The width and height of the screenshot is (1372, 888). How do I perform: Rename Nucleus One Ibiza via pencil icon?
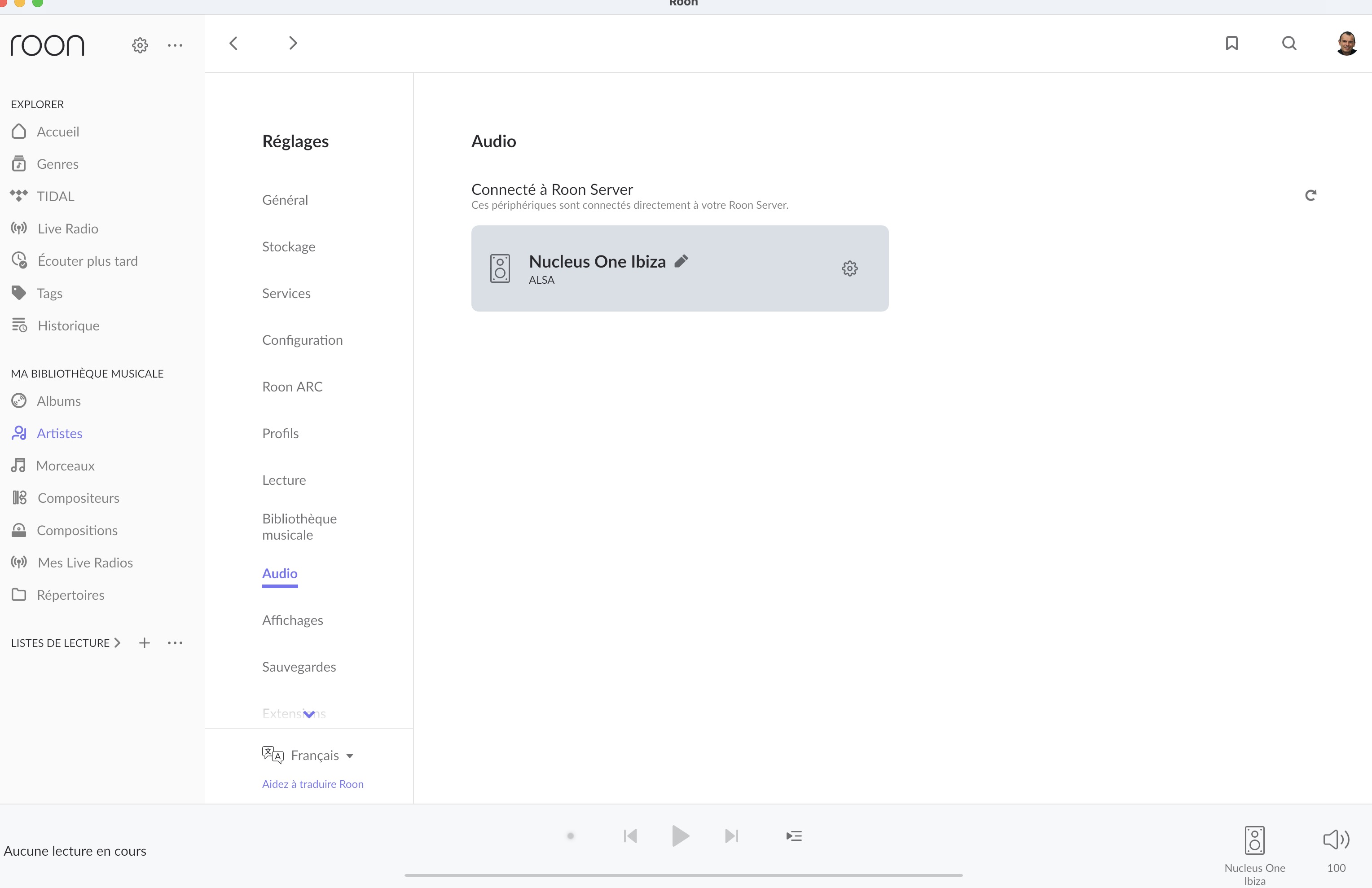point(682,261)
